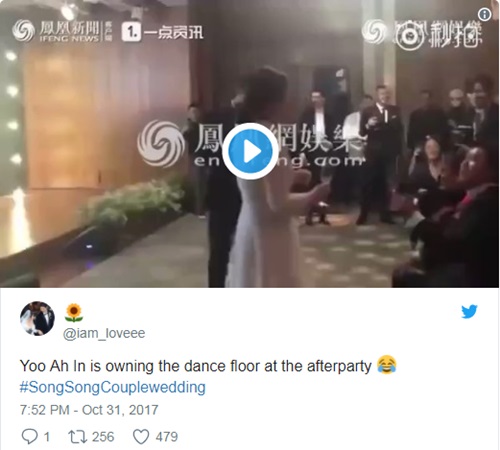Screen dimensions: 500x450
Task: Click the sunflower emoji display name
Action: (74, 313)
